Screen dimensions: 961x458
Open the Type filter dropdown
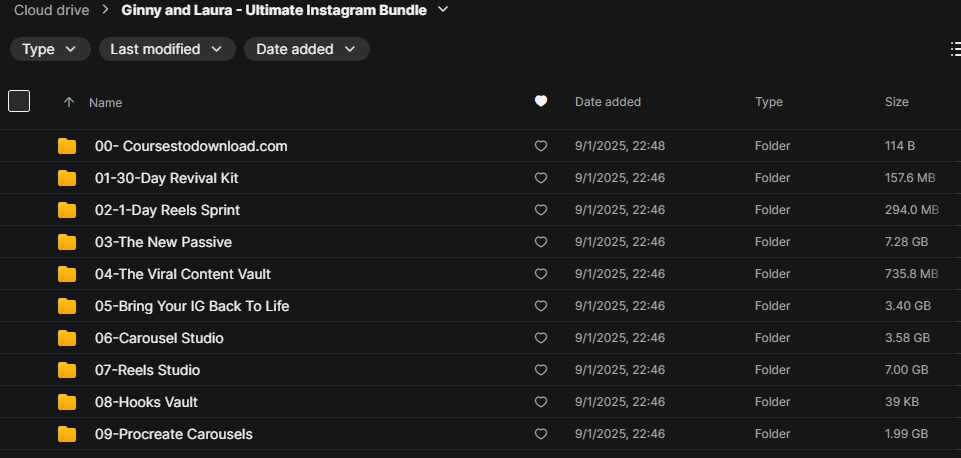50,49
